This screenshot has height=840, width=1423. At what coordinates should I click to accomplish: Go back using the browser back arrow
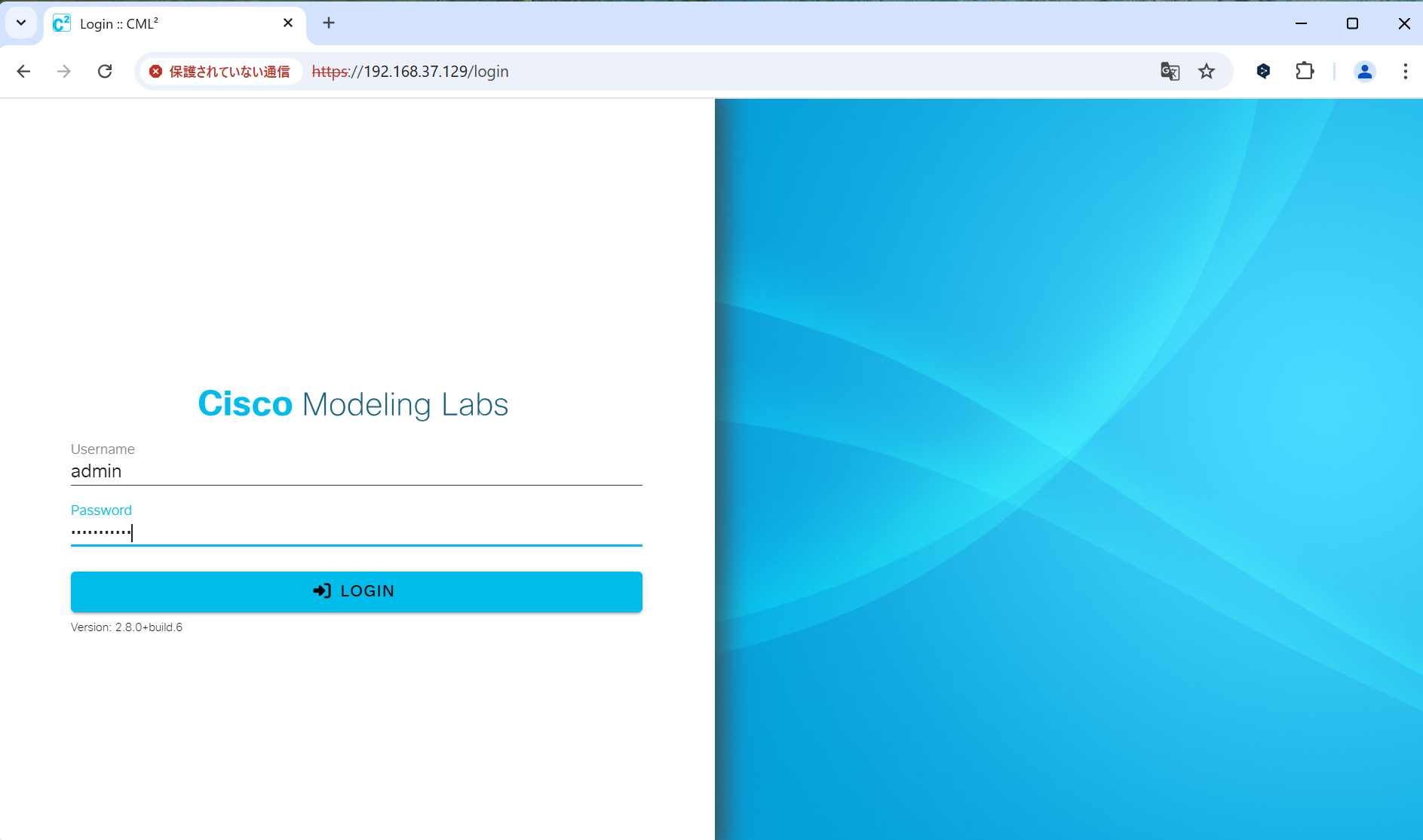(23, 72)
